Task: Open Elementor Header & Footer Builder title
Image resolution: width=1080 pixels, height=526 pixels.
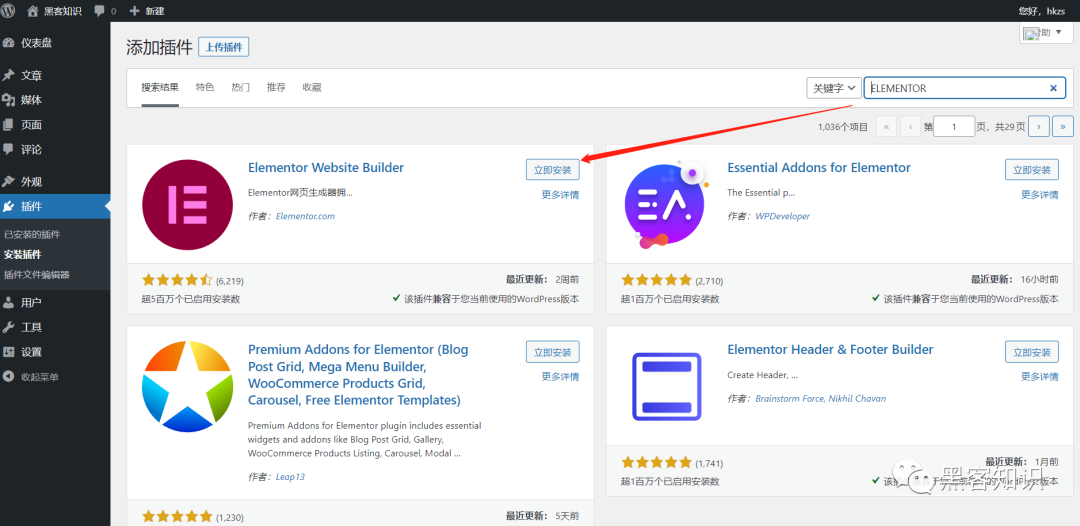Action: point(830,349)
